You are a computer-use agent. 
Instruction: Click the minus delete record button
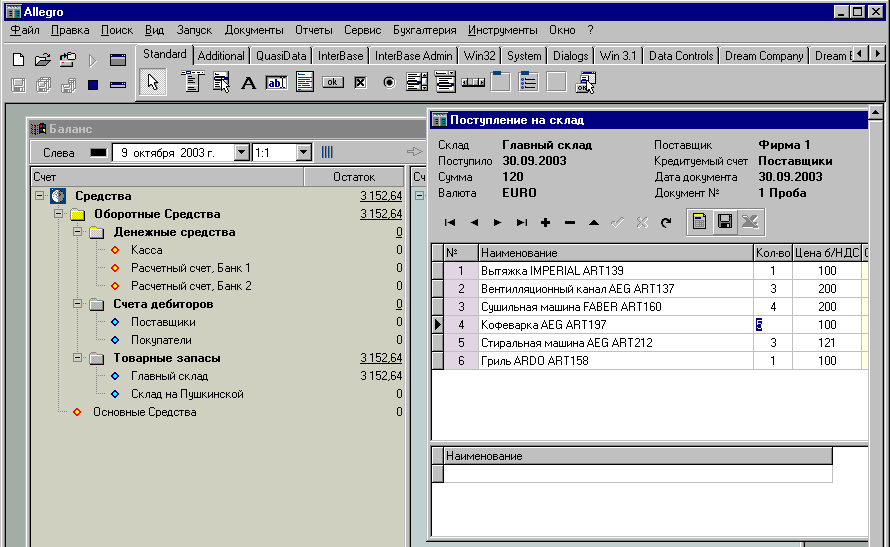pos(570,222)
